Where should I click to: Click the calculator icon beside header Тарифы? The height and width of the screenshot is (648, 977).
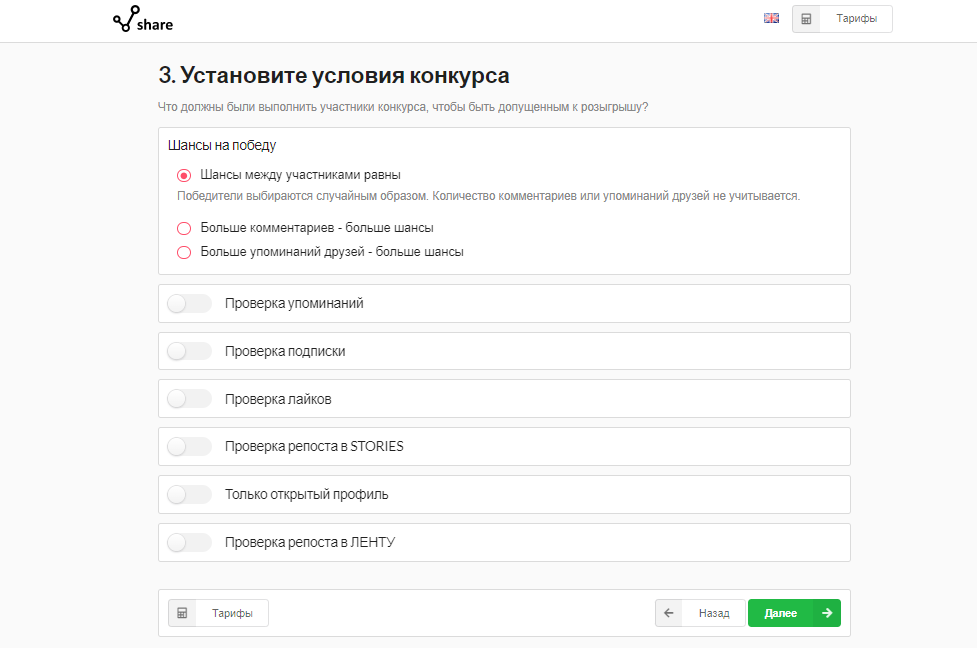click(x=806, y=18)
